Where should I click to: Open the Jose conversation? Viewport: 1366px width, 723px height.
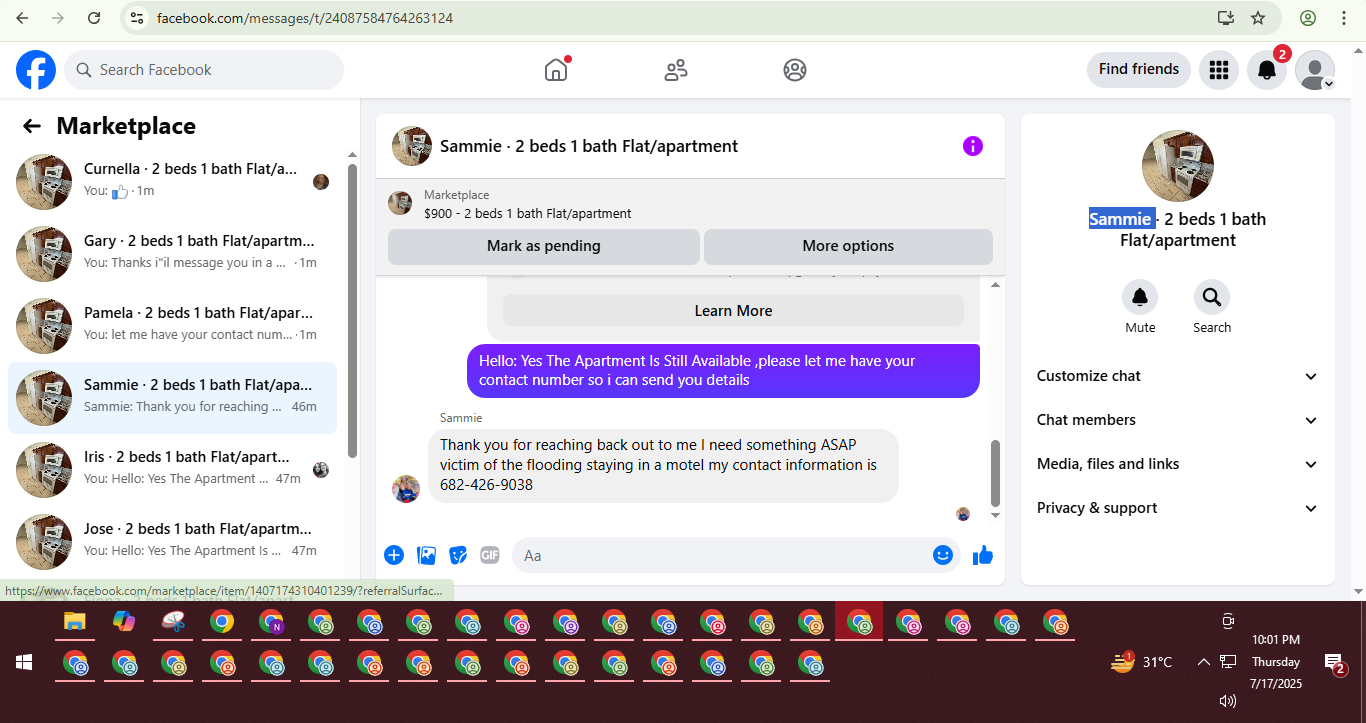(x=172, y=541)
